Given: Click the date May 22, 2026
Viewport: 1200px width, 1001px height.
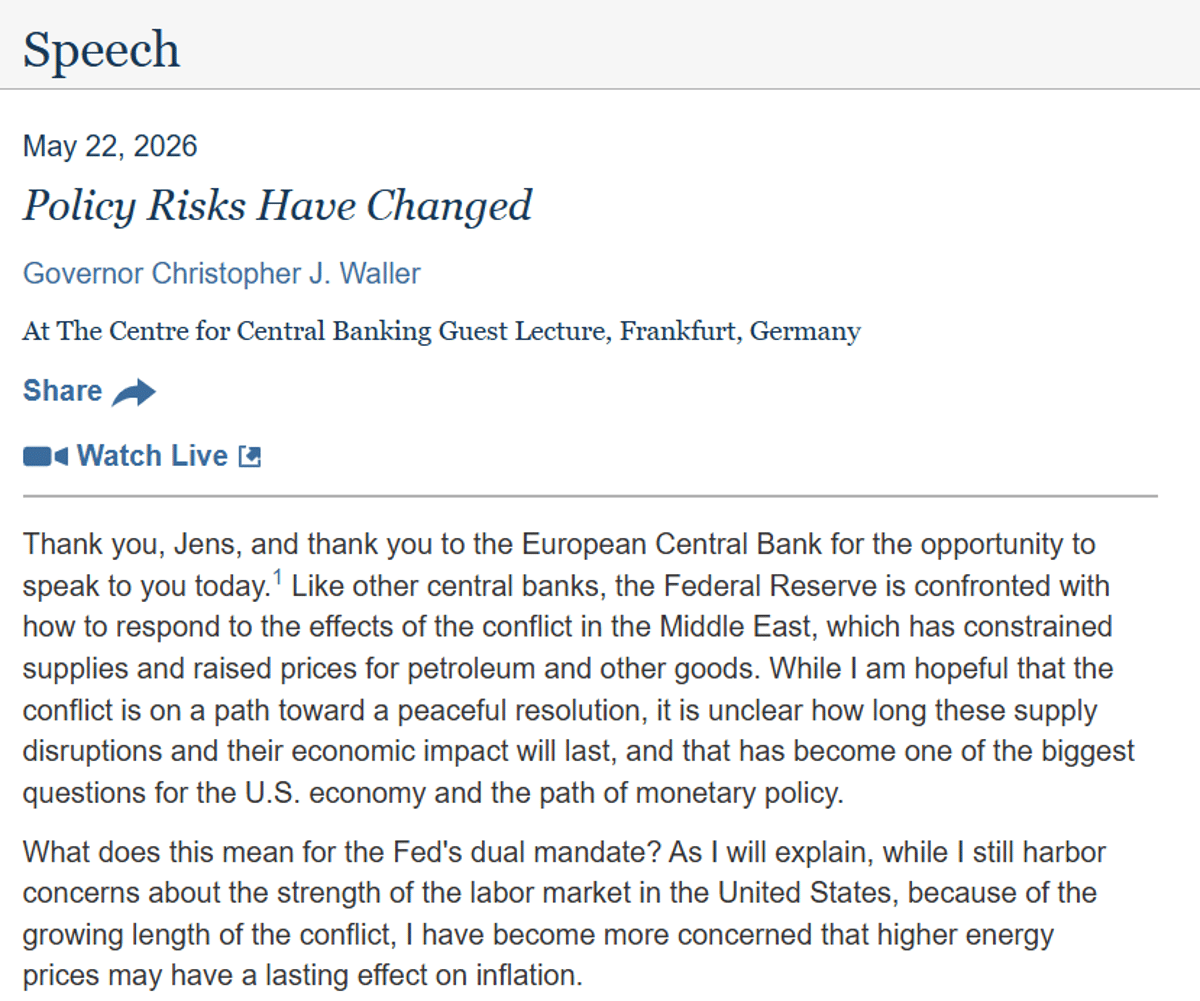Looking at the screenshot, I should point(110,147).
